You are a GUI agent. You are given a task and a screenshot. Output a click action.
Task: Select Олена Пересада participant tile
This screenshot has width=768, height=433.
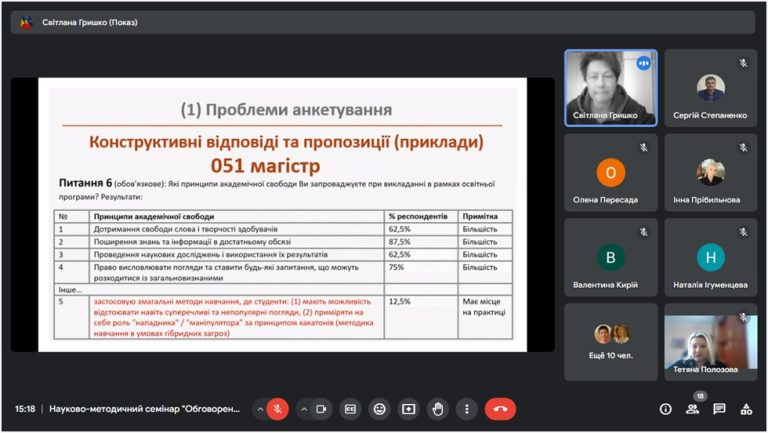pos(611,173)
